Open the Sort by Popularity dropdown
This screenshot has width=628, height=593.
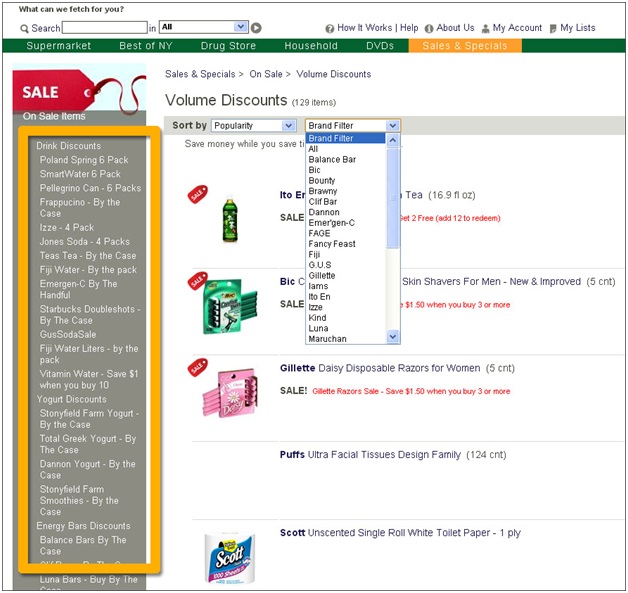254,126
